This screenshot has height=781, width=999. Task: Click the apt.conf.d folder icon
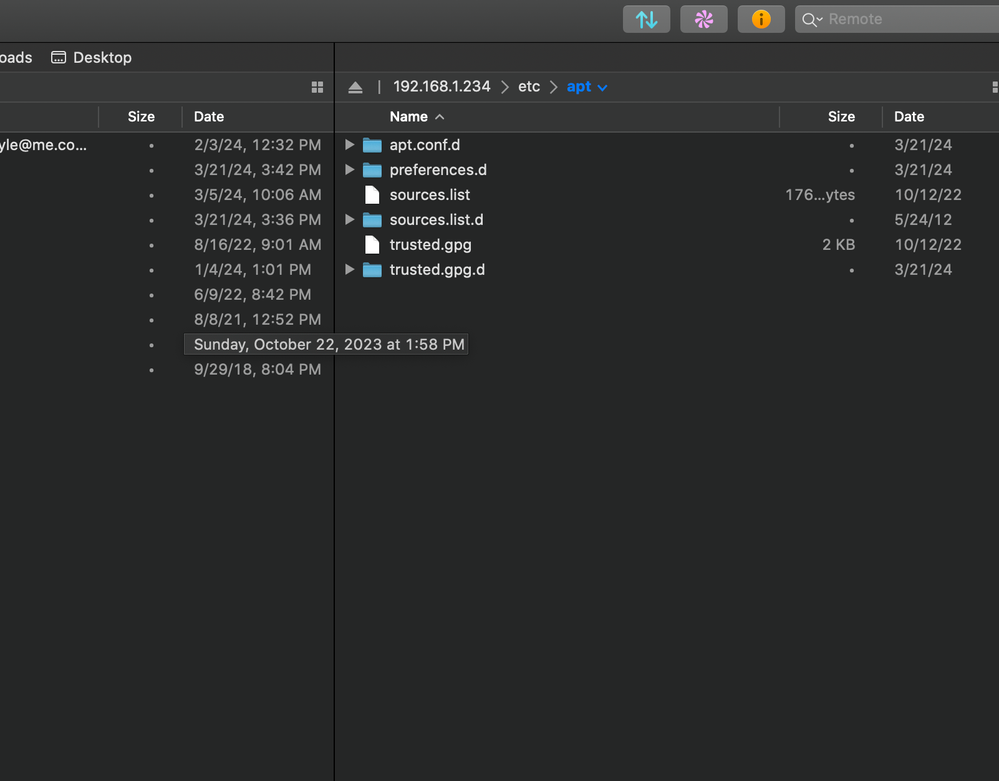[x=372, y=145]
